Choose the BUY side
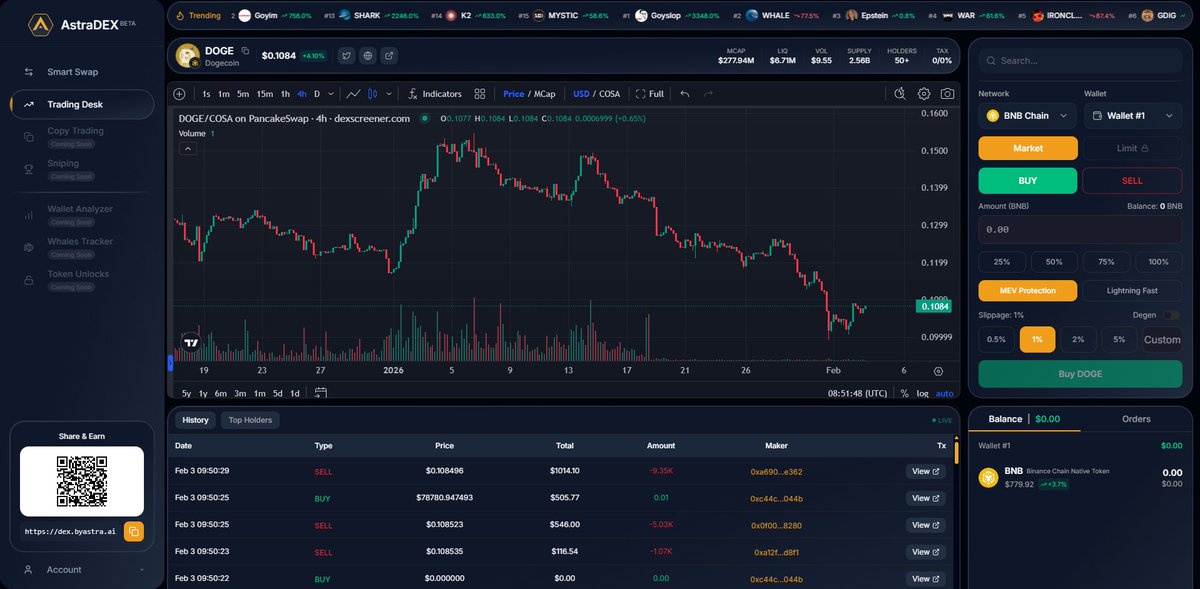The height and width of the screenshot is (589, 1200). 1028,181
